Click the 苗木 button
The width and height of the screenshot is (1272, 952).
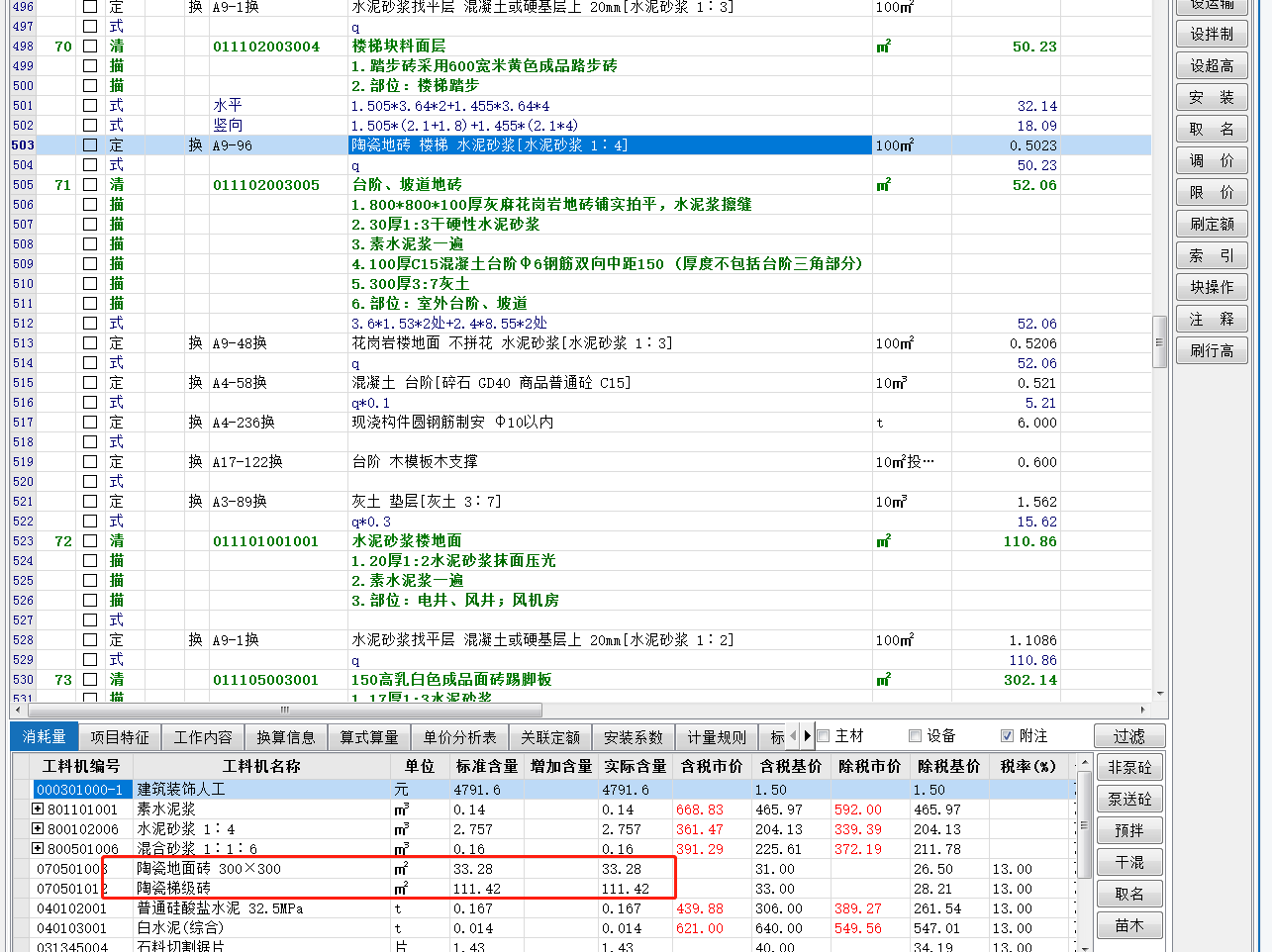pyautogui.click(x=1129, y=925)
